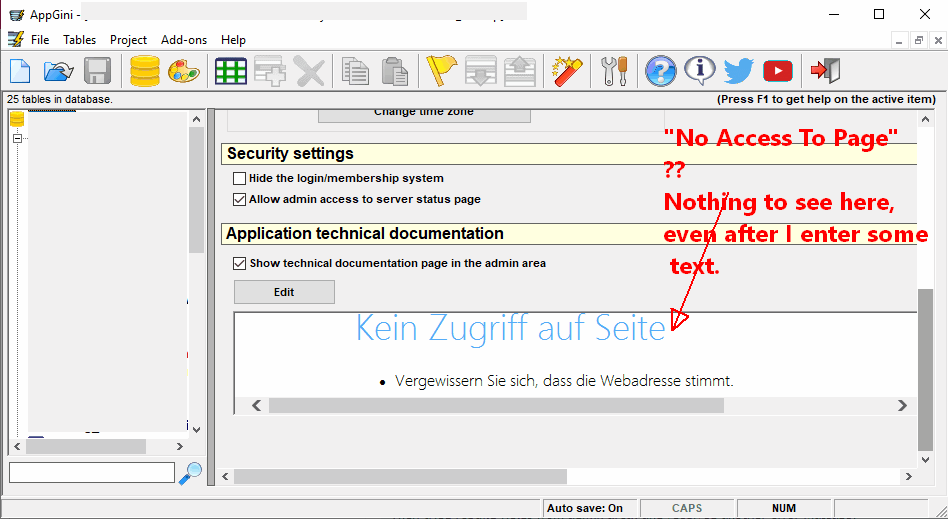Click settings panel scroll up arrow
948x519 pixels.
926,119
